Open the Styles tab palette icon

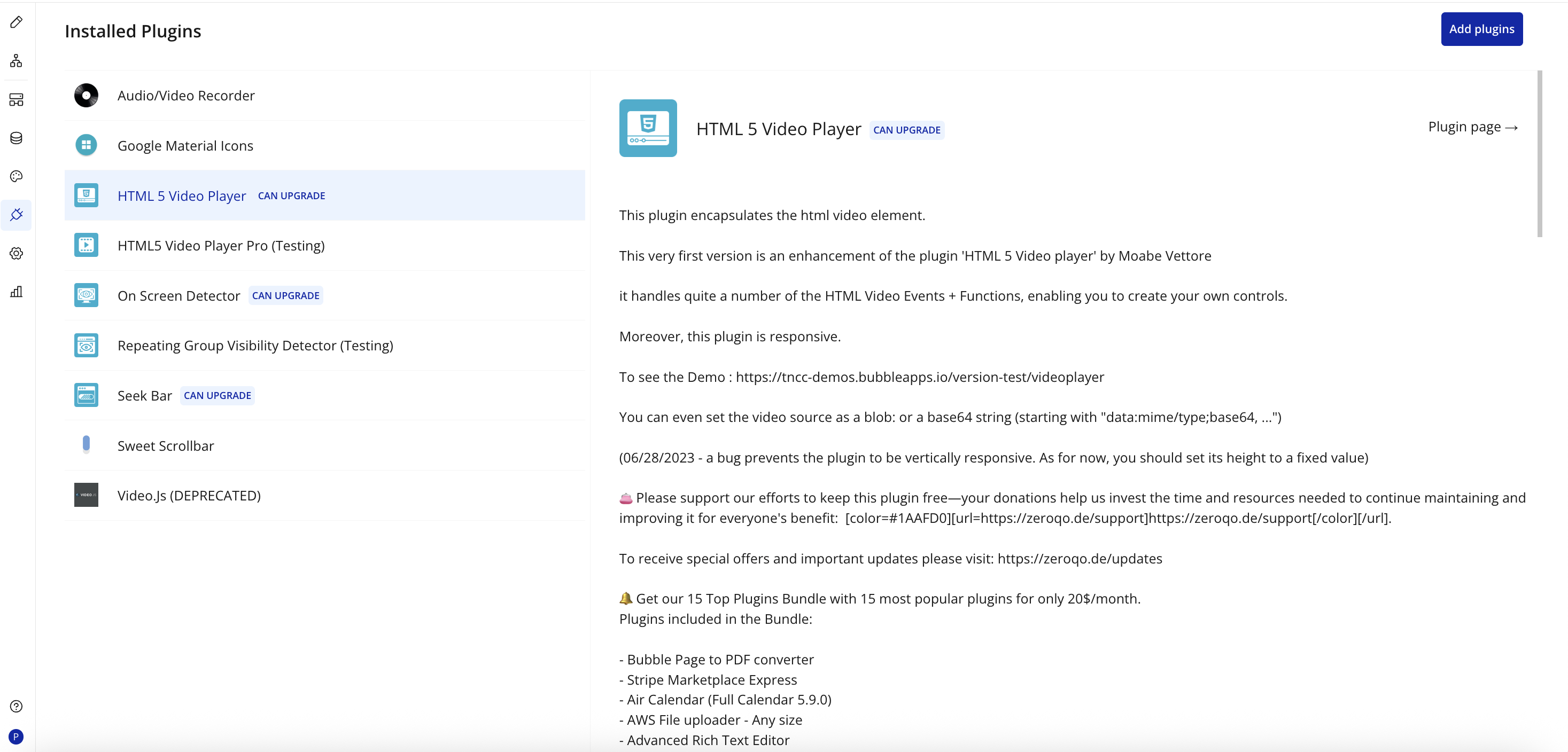tap(17, 176)
